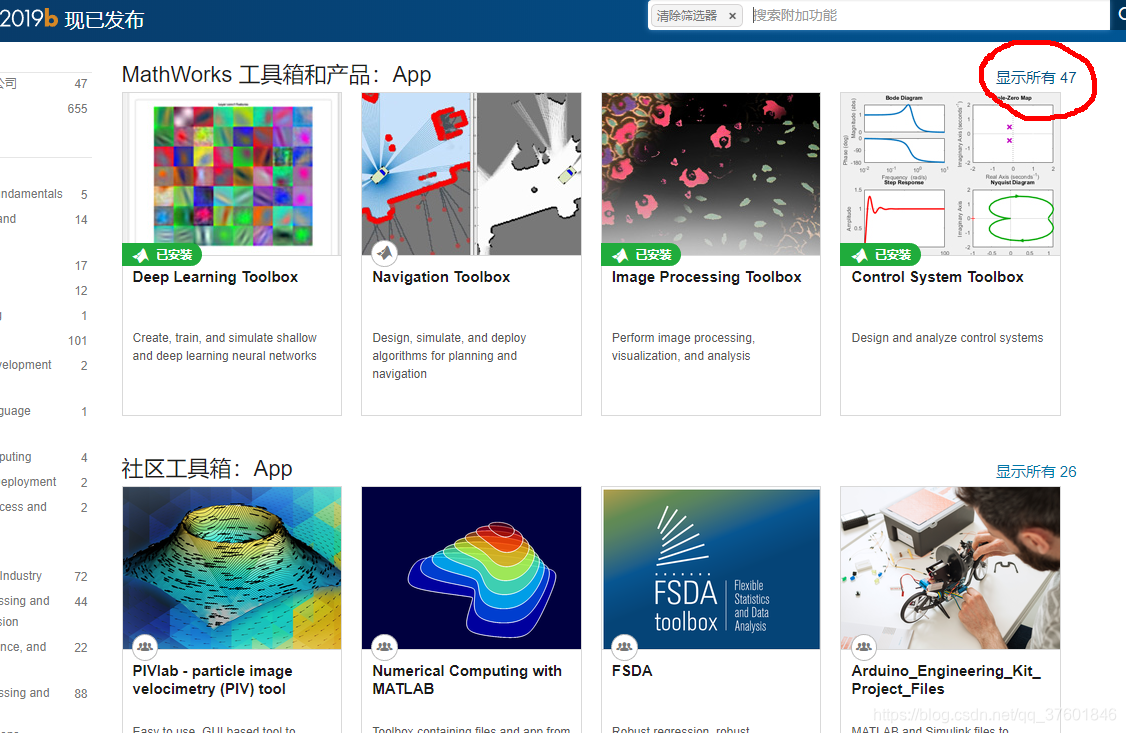Select sidebar filter ending 'ndamentals' 5
Image resolution: width=1126 pixels, height=733 pixels.
[x=45, y=194]
